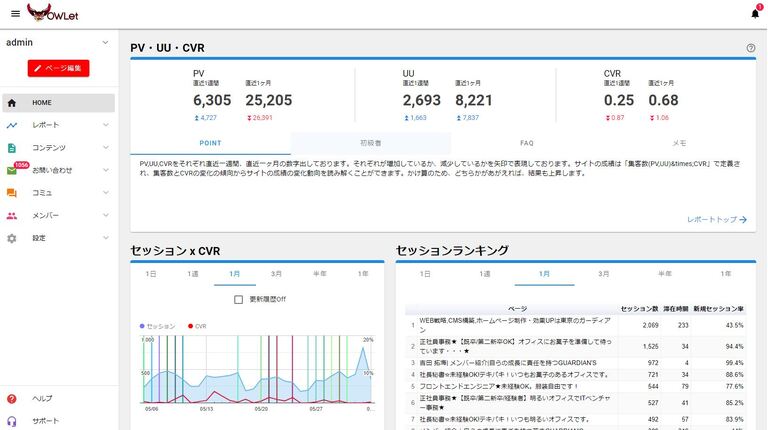Screen dimensions: 768x430
Task: Toggle CVR series in chart legend
Action: tap(199, 326)
